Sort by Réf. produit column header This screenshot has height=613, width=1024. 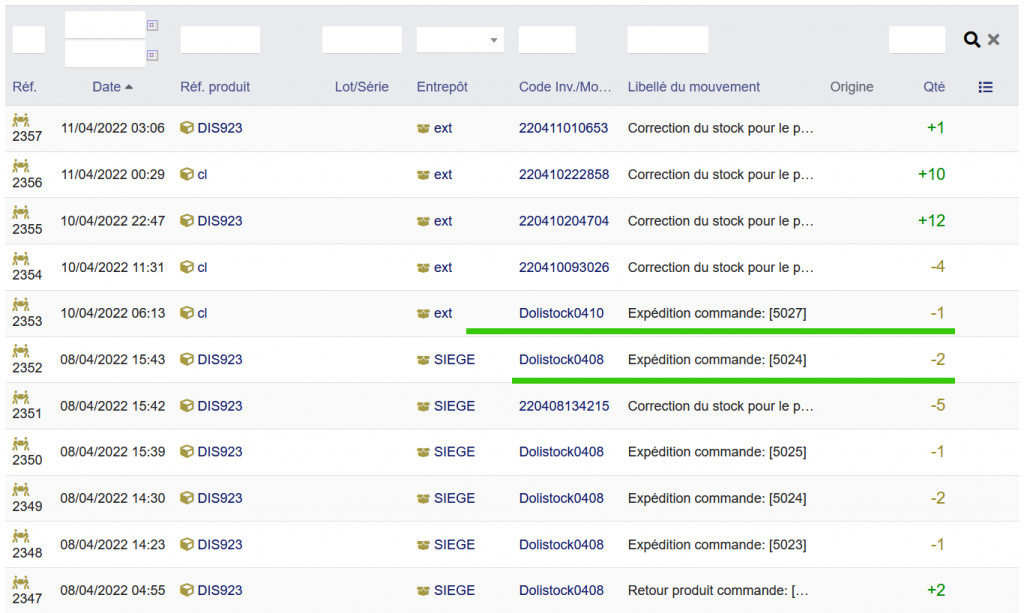click(x=215, y=87)
